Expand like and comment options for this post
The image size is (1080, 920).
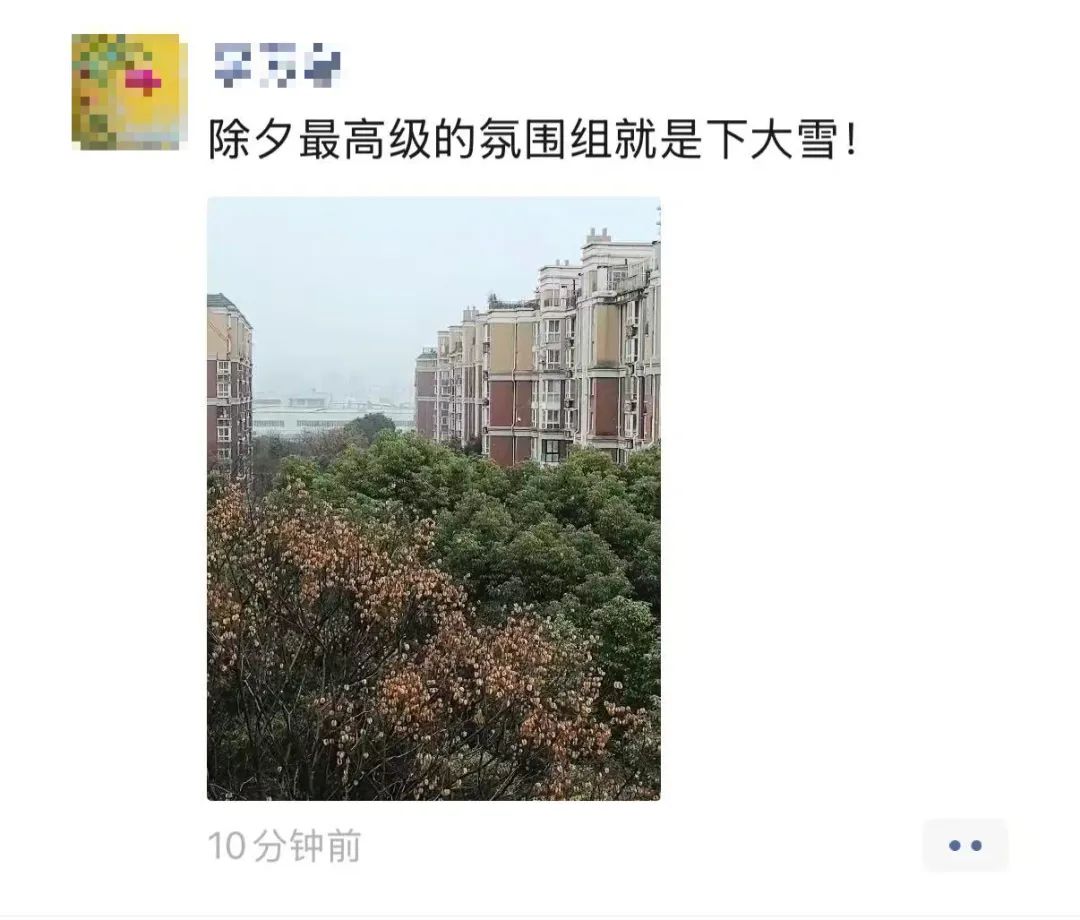[x=965, y=845]
